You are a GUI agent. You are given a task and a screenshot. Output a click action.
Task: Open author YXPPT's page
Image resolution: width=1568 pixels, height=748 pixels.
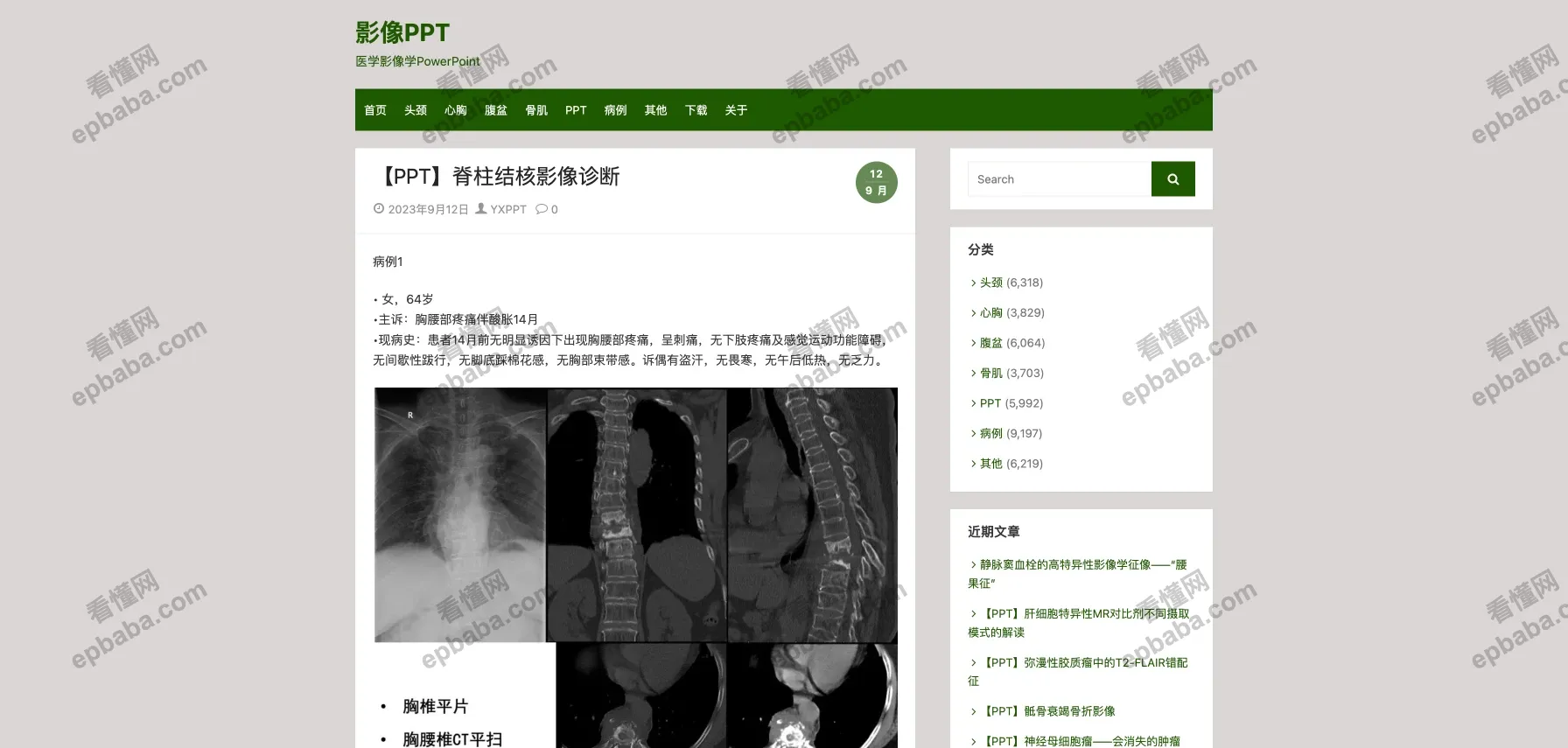(508, 210)
